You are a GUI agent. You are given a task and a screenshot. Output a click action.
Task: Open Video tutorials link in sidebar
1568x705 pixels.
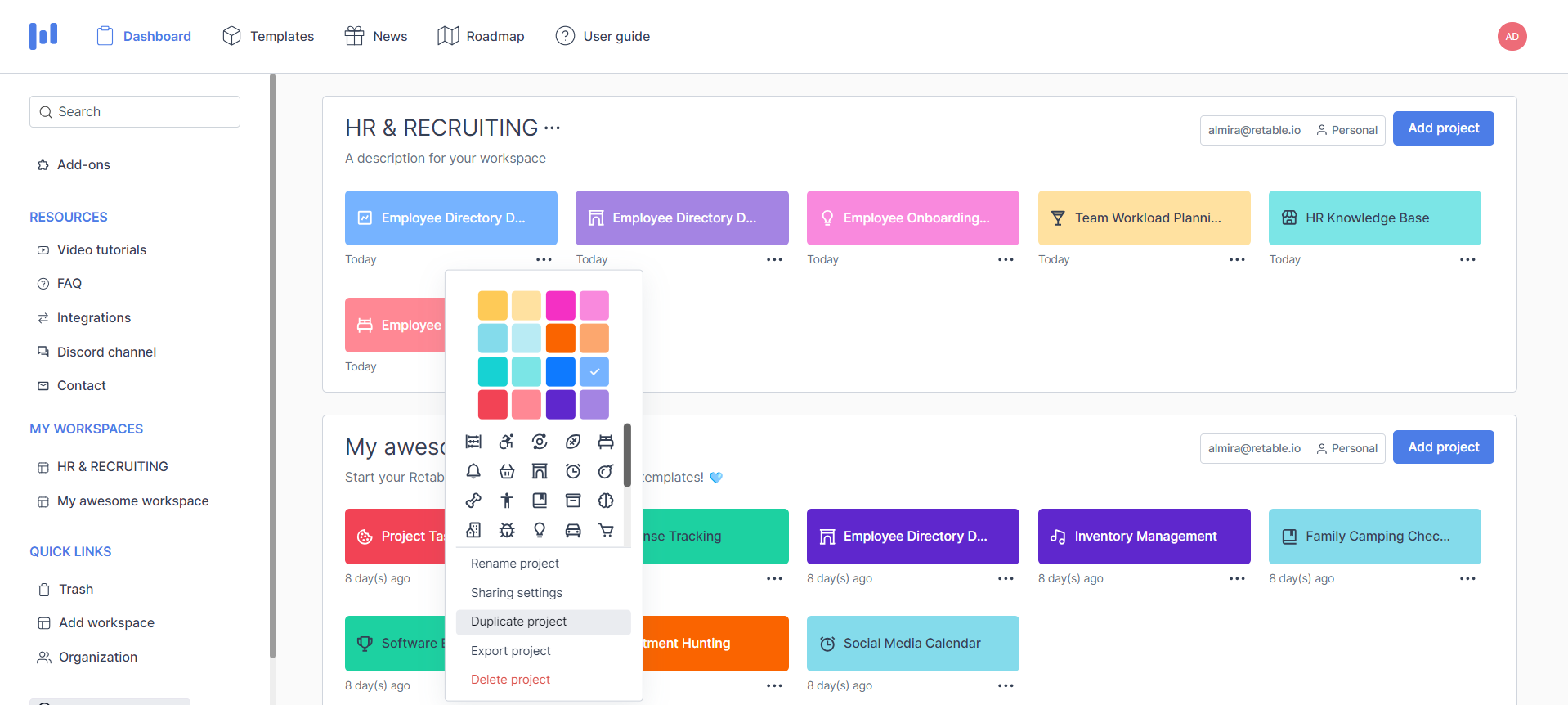(101, 249)
